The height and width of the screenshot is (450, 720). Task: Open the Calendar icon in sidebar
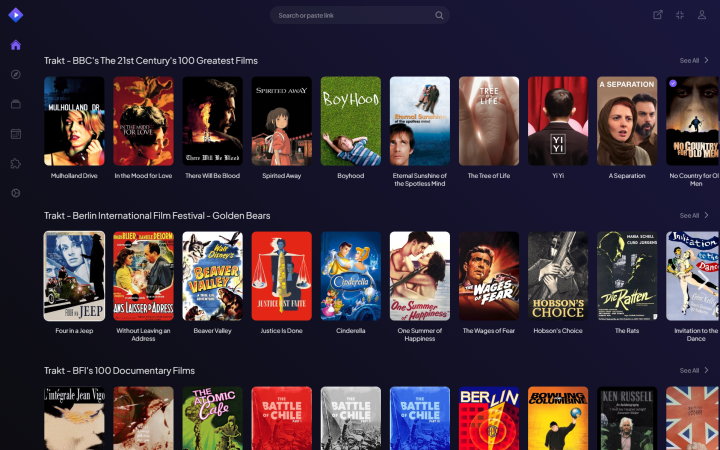[x=15, y=134]
